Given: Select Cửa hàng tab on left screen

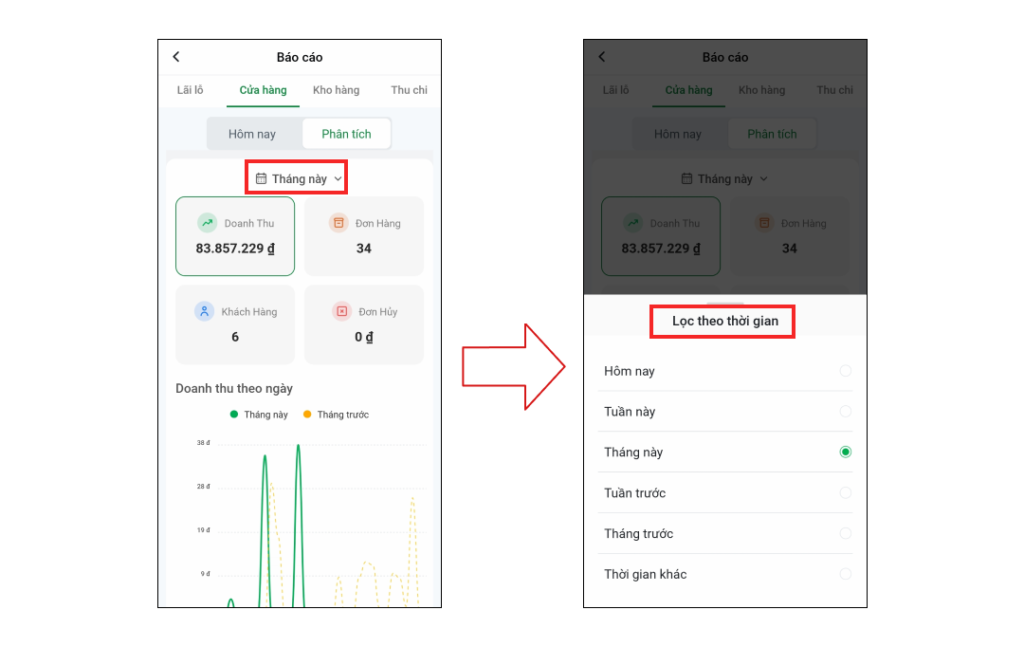Looking at the screenshot, I should (263, 90).
